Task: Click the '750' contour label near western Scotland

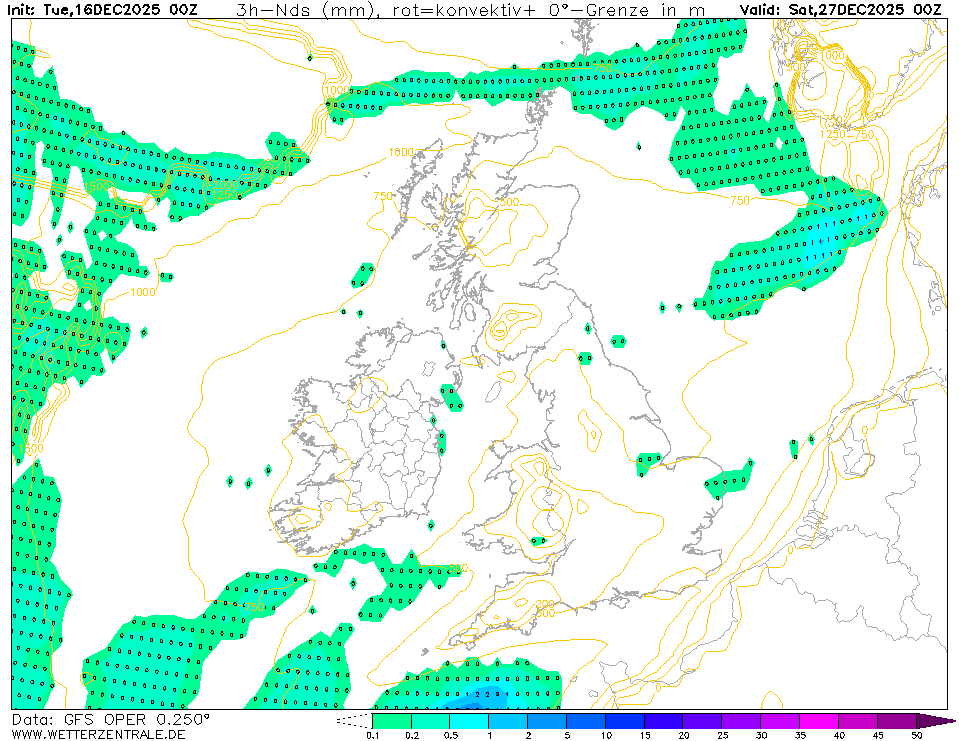Action: (x=384, y=196)
